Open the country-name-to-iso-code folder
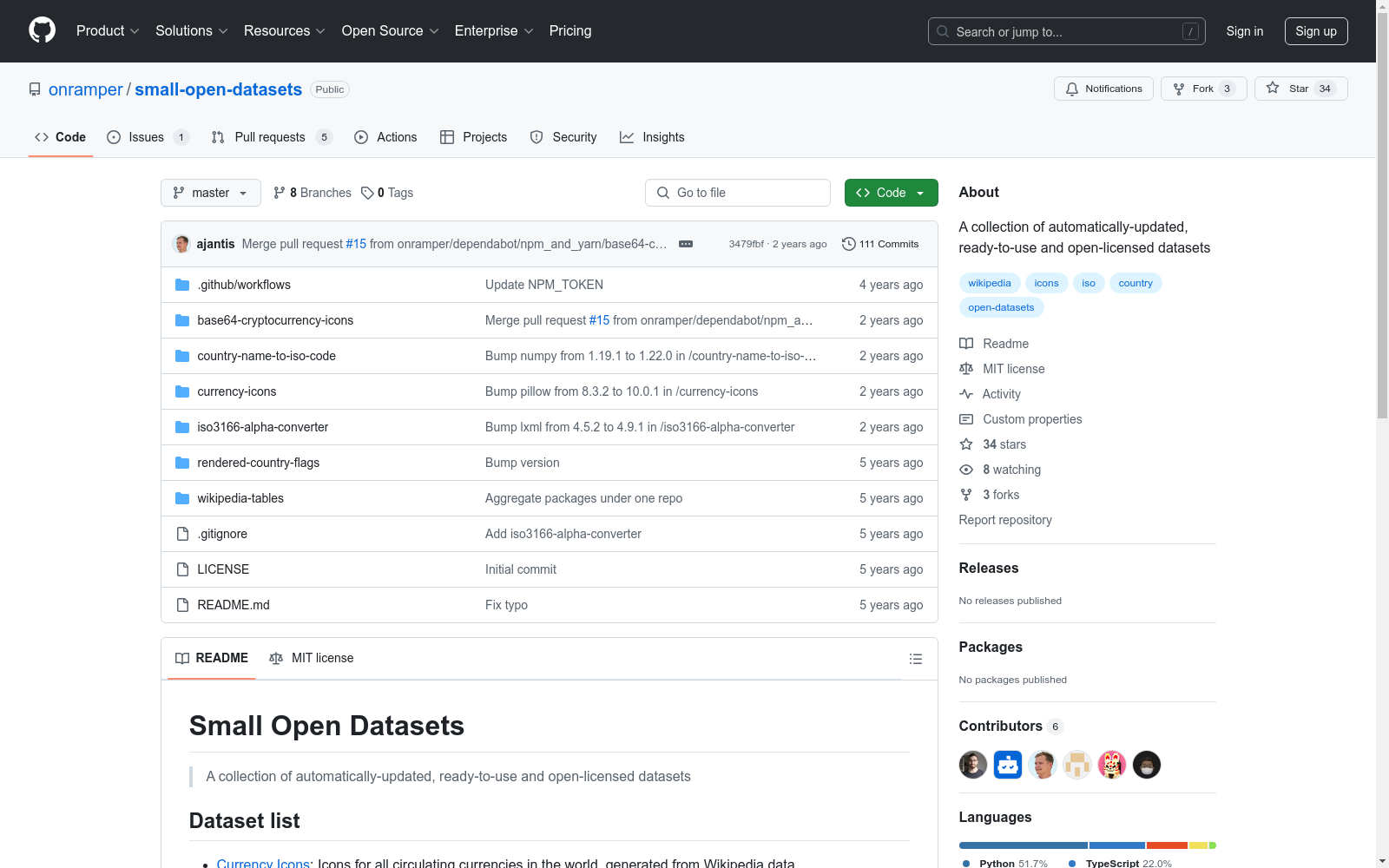This screenshot has height=868, width=1389. (267, 356)
